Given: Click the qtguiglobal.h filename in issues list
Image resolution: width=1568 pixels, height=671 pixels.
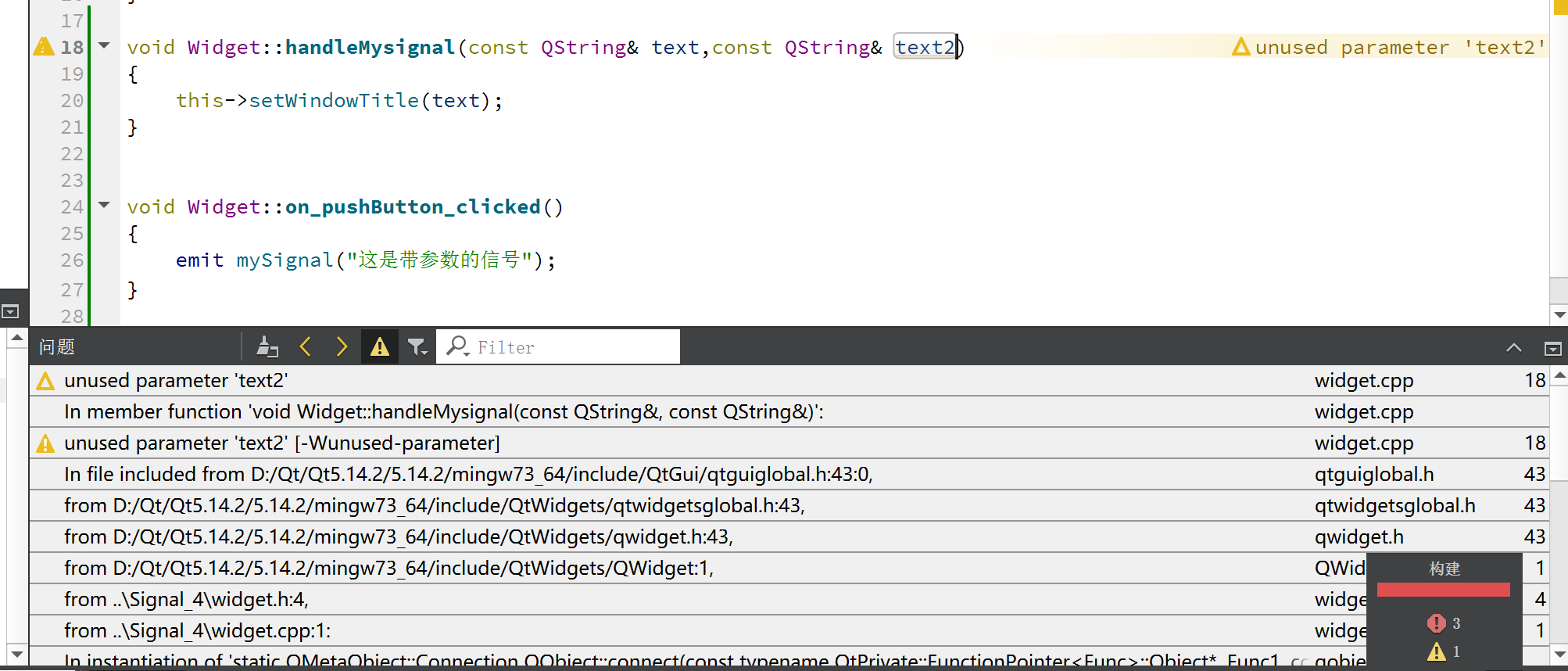Looking at the screenshot, I should pyautogui.click(x=1374, y=475).
